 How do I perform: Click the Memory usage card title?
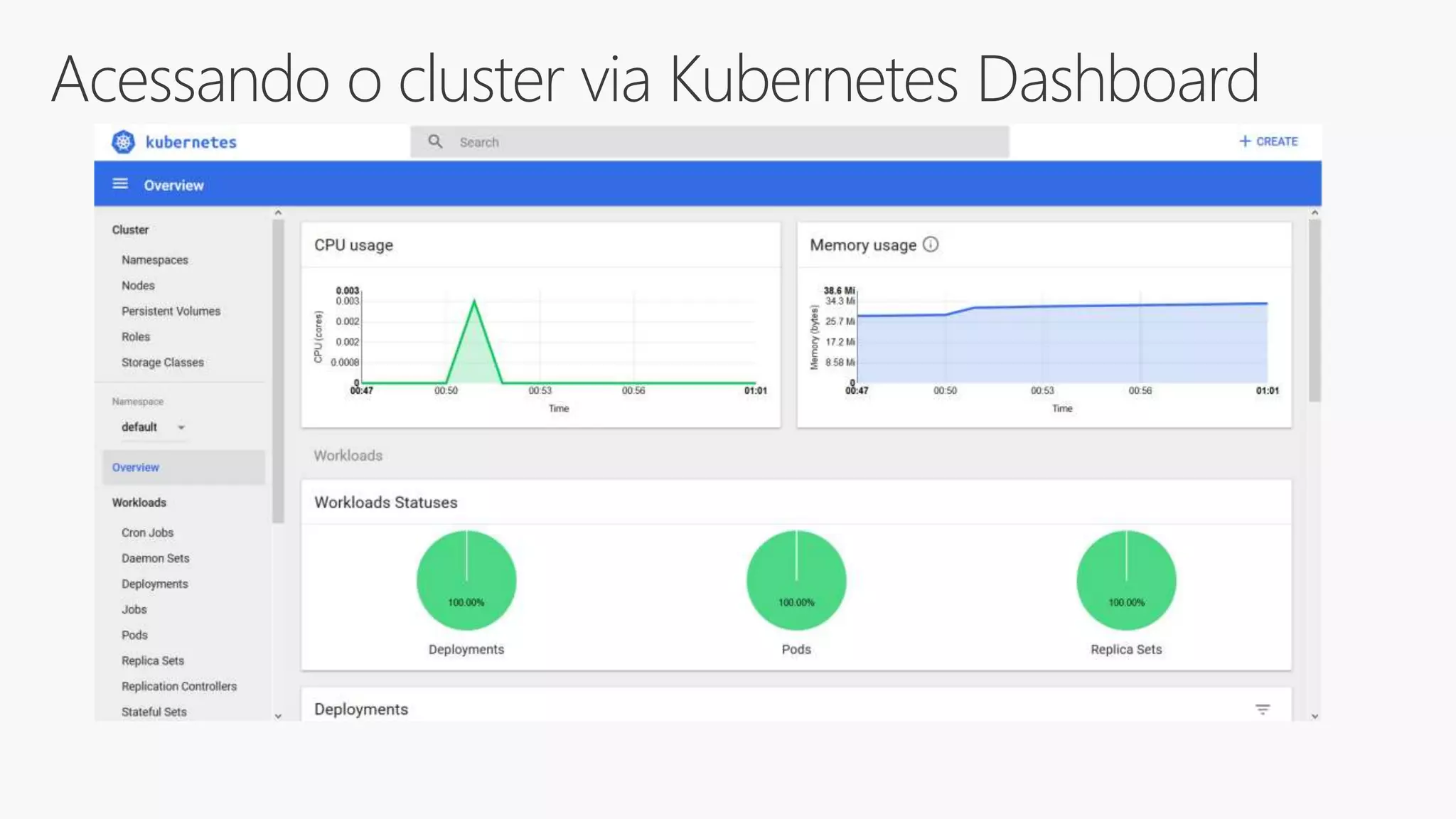863,245
